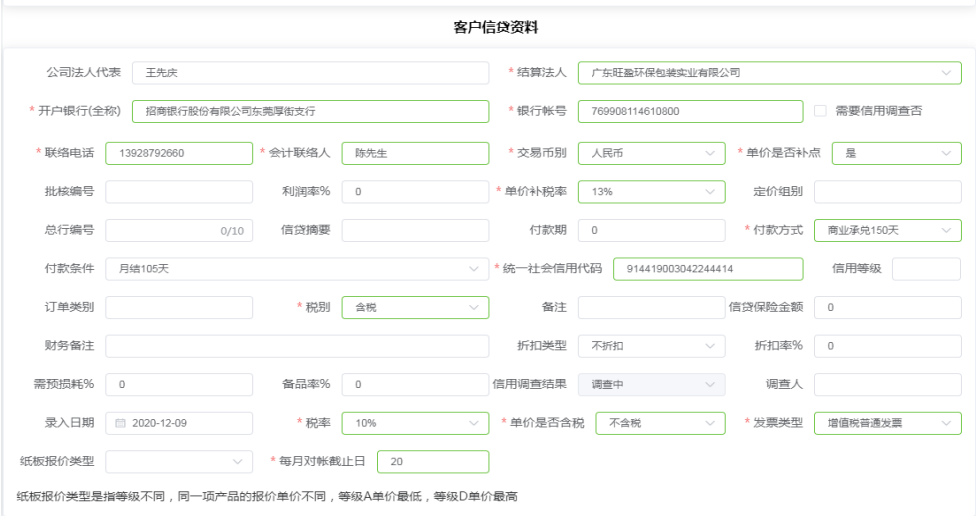Open the 单价是否含税 dropdown 不含税

pyautogui.click(x=660, y=423)
